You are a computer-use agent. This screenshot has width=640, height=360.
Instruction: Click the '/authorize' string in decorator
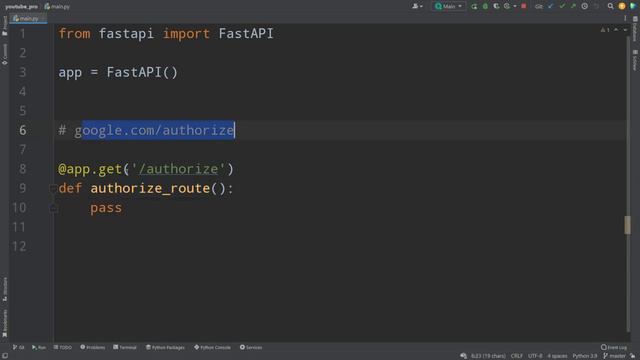click(x=178, y=169)
